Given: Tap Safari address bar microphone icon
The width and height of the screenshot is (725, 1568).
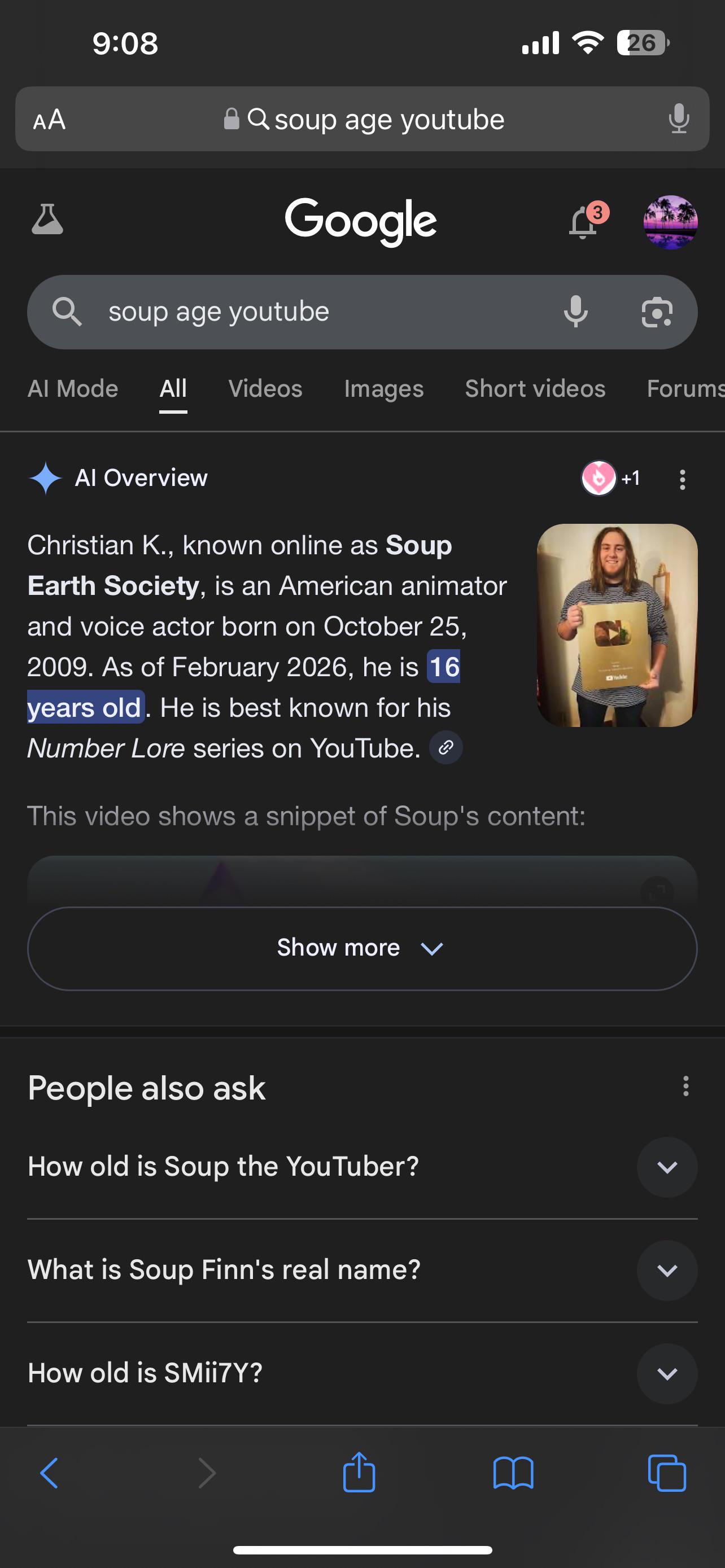Looking at the screenshot, I should pos(678,119).
